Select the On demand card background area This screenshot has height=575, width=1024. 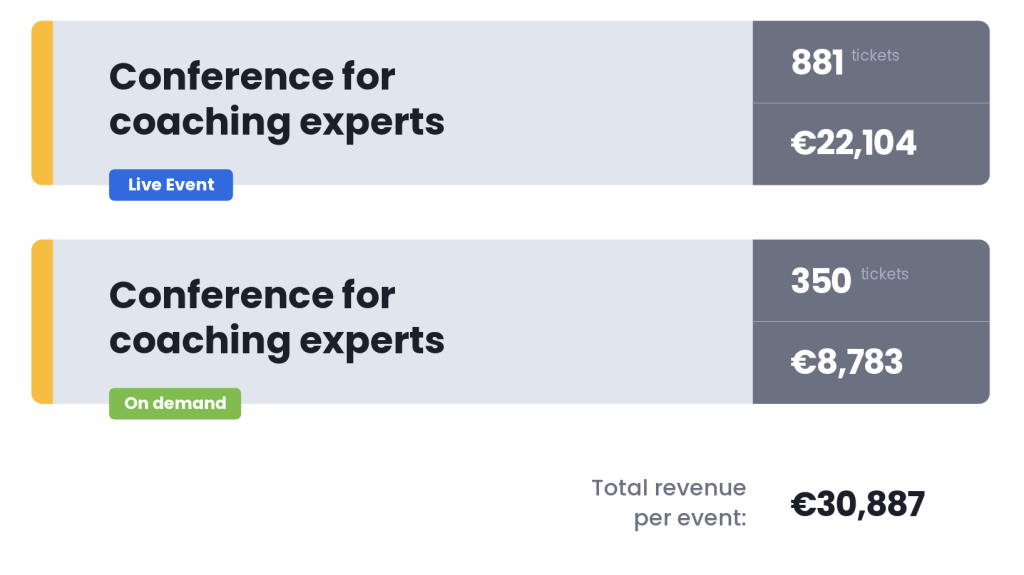click(x=588, y=321)
